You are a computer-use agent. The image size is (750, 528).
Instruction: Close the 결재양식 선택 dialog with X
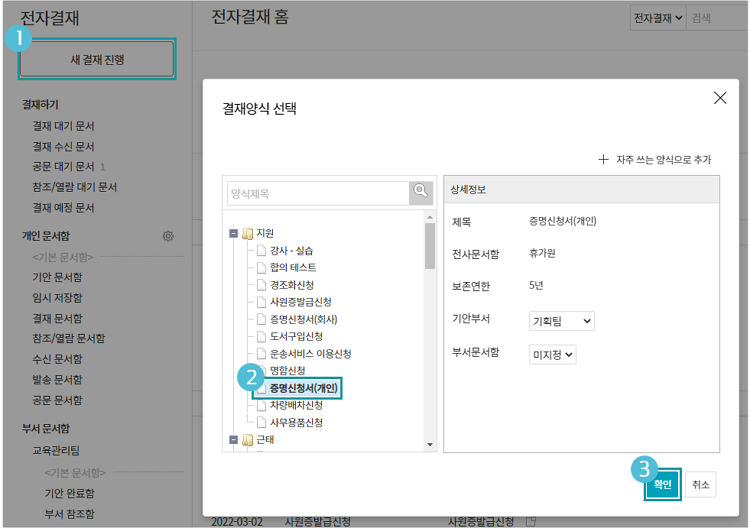720,98
